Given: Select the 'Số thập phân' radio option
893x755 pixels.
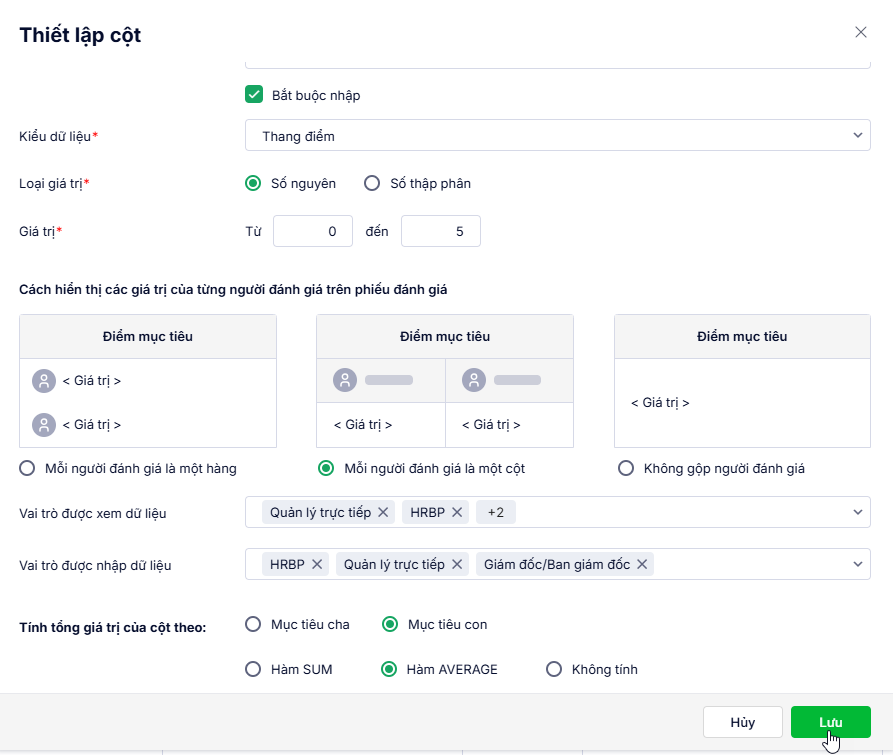Looking at the screenshot, I should 372,183.
